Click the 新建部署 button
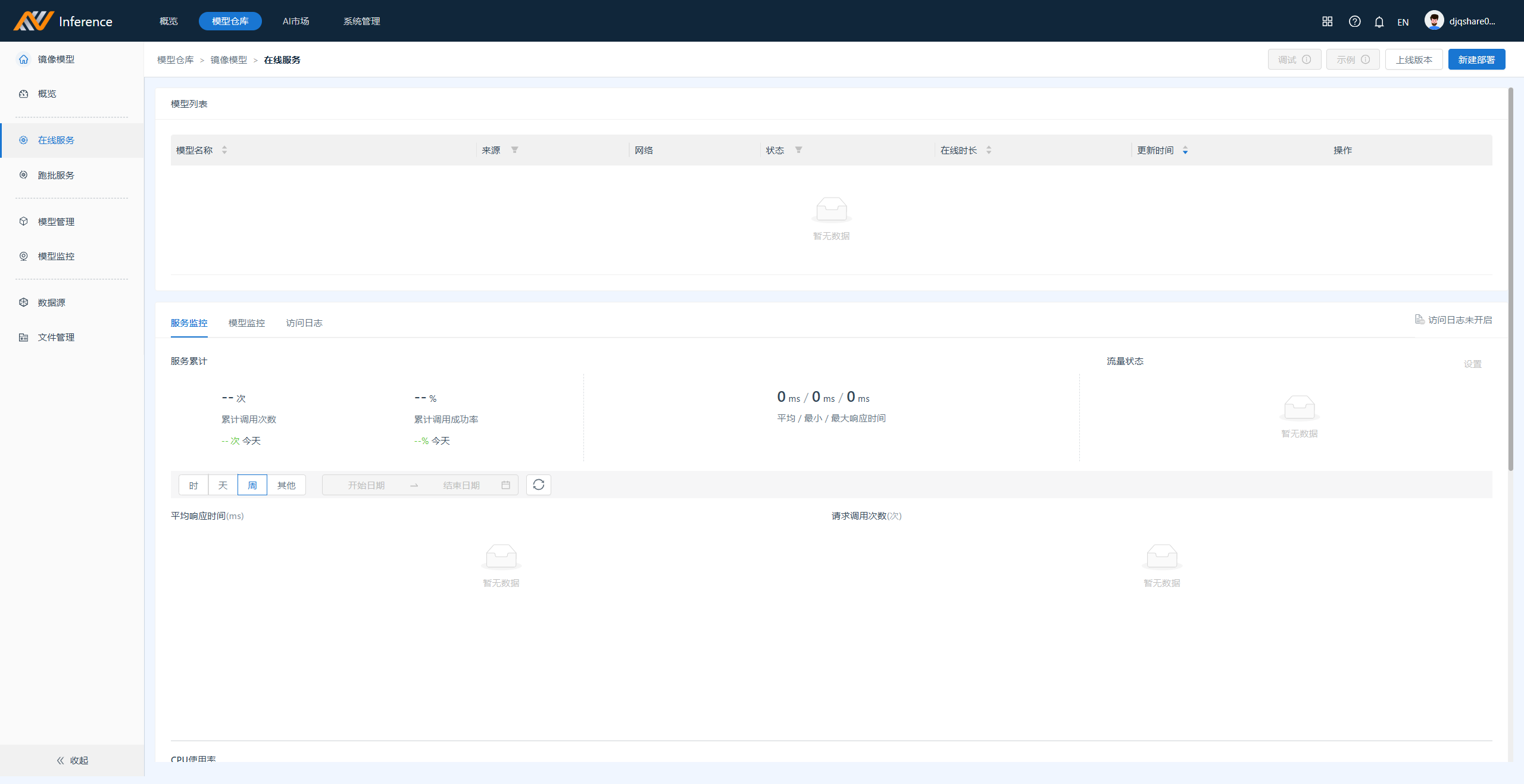 1476,60
